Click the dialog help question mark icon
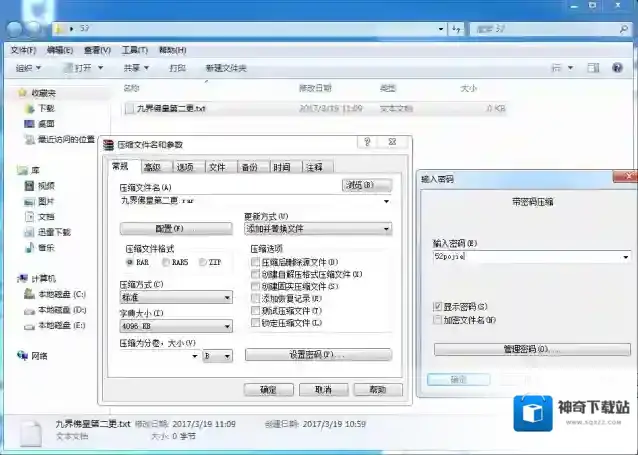The height and width of the screenshot is (455, 638). 368,143
